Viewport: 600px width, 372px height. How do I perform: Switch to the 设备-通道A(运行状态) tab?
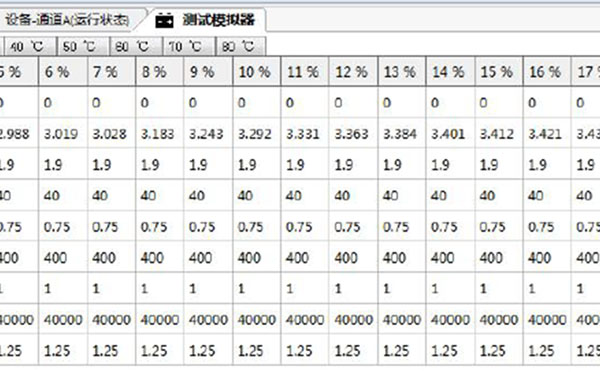pos(68,20)
